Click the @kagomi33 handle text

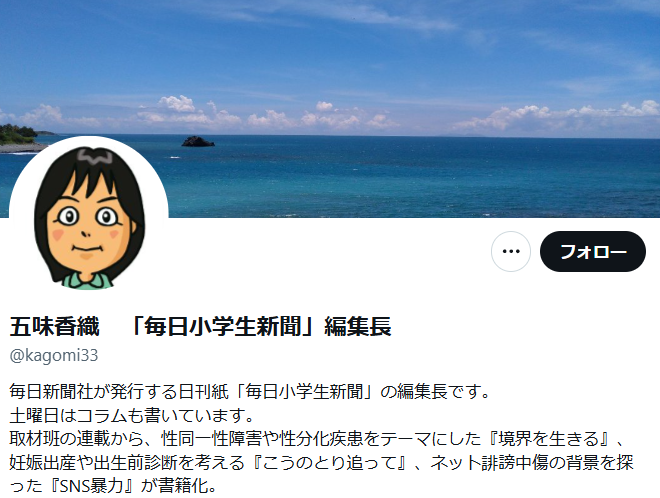53,356
